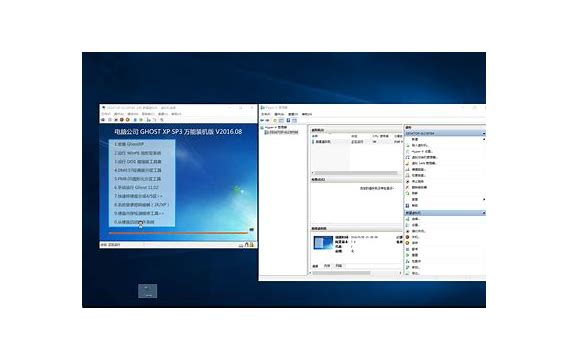The height and width of the screenshot is (360, 568).
Task: Click the VM list horizontal scrollbar
Action: (355, 173)
